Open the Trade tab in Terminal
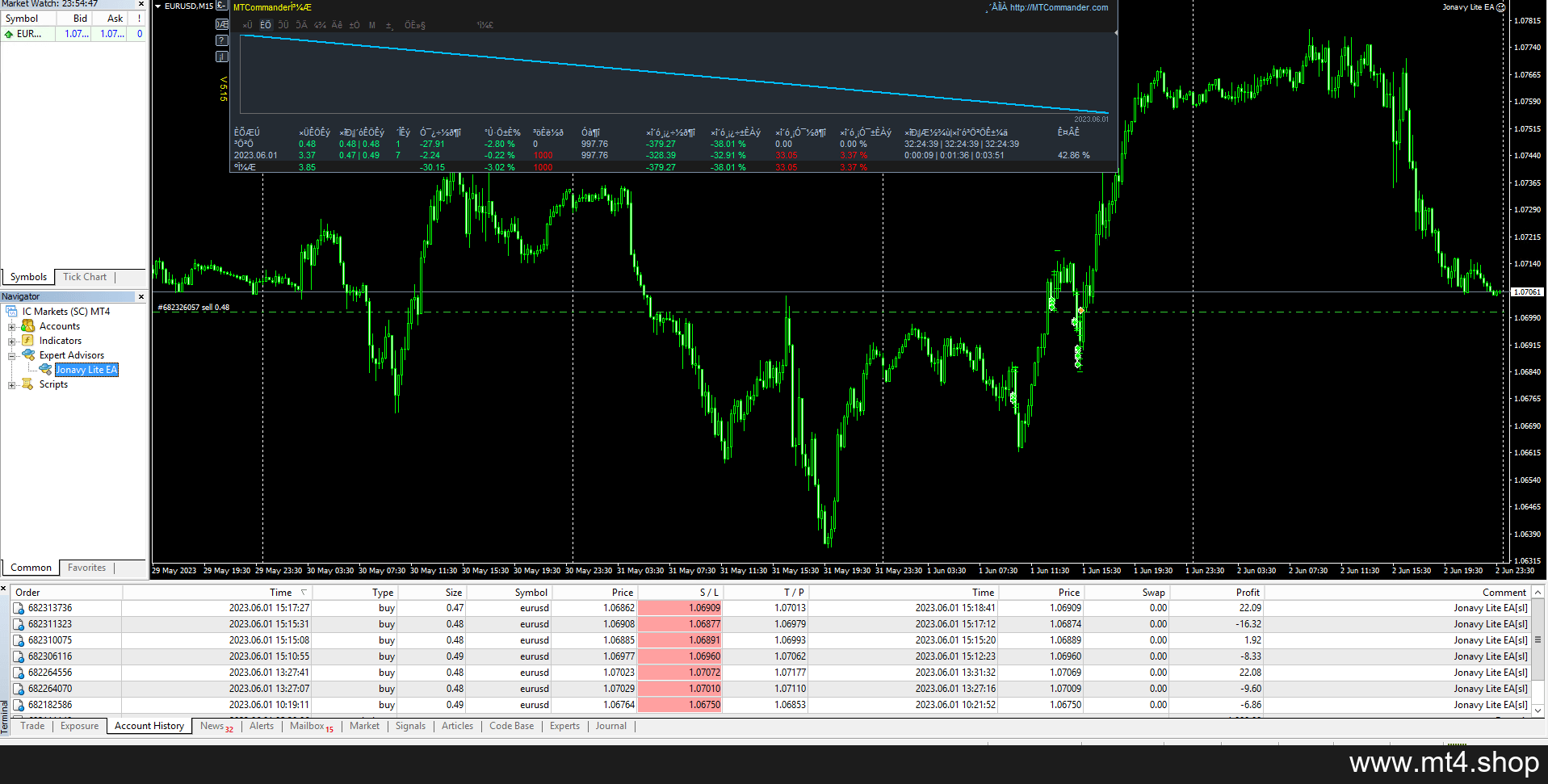This screenshot has height=784, width=1548. coord(32,726)
